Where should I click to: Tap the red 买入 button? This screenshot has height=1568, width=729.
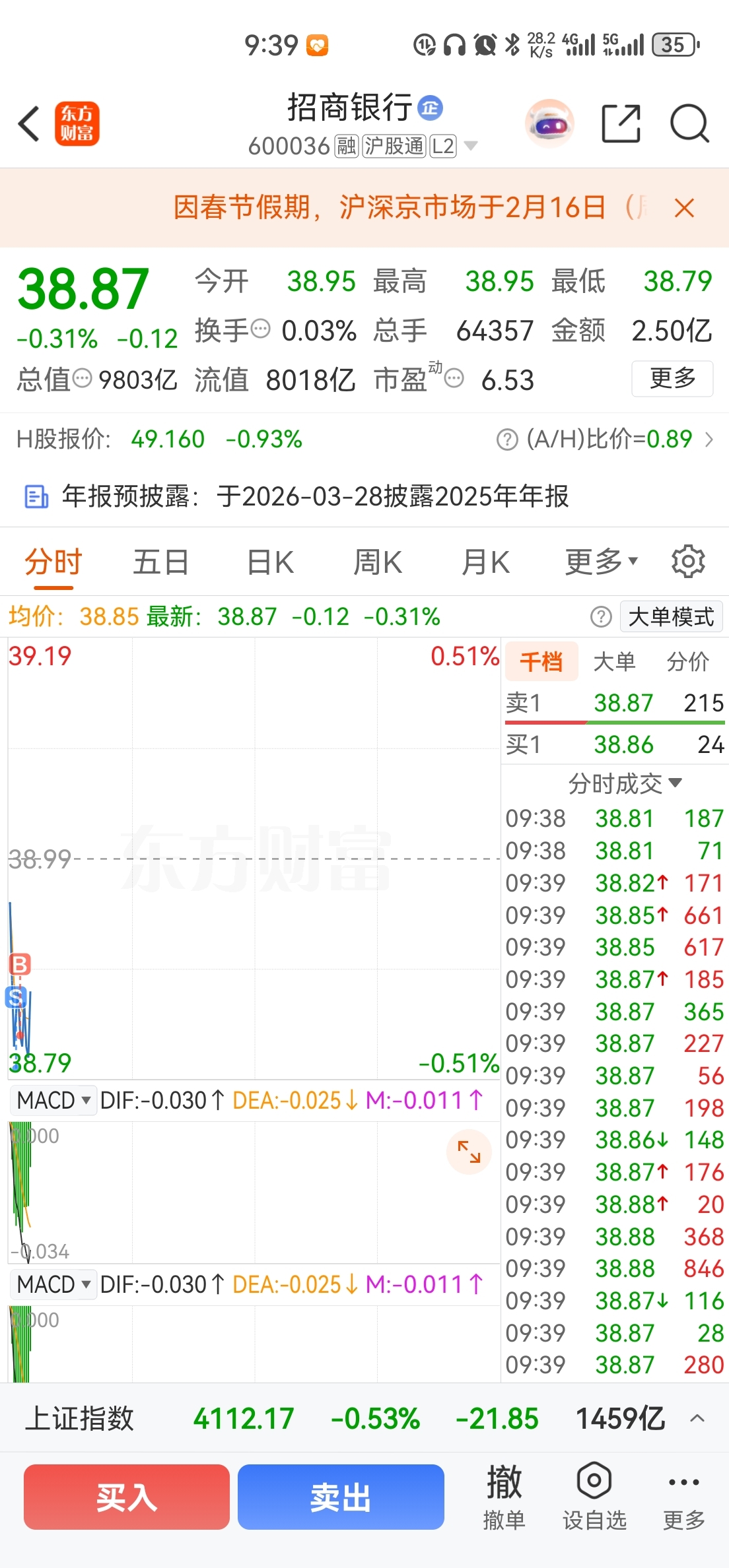pyautogui.click(x=127, y=1497)
